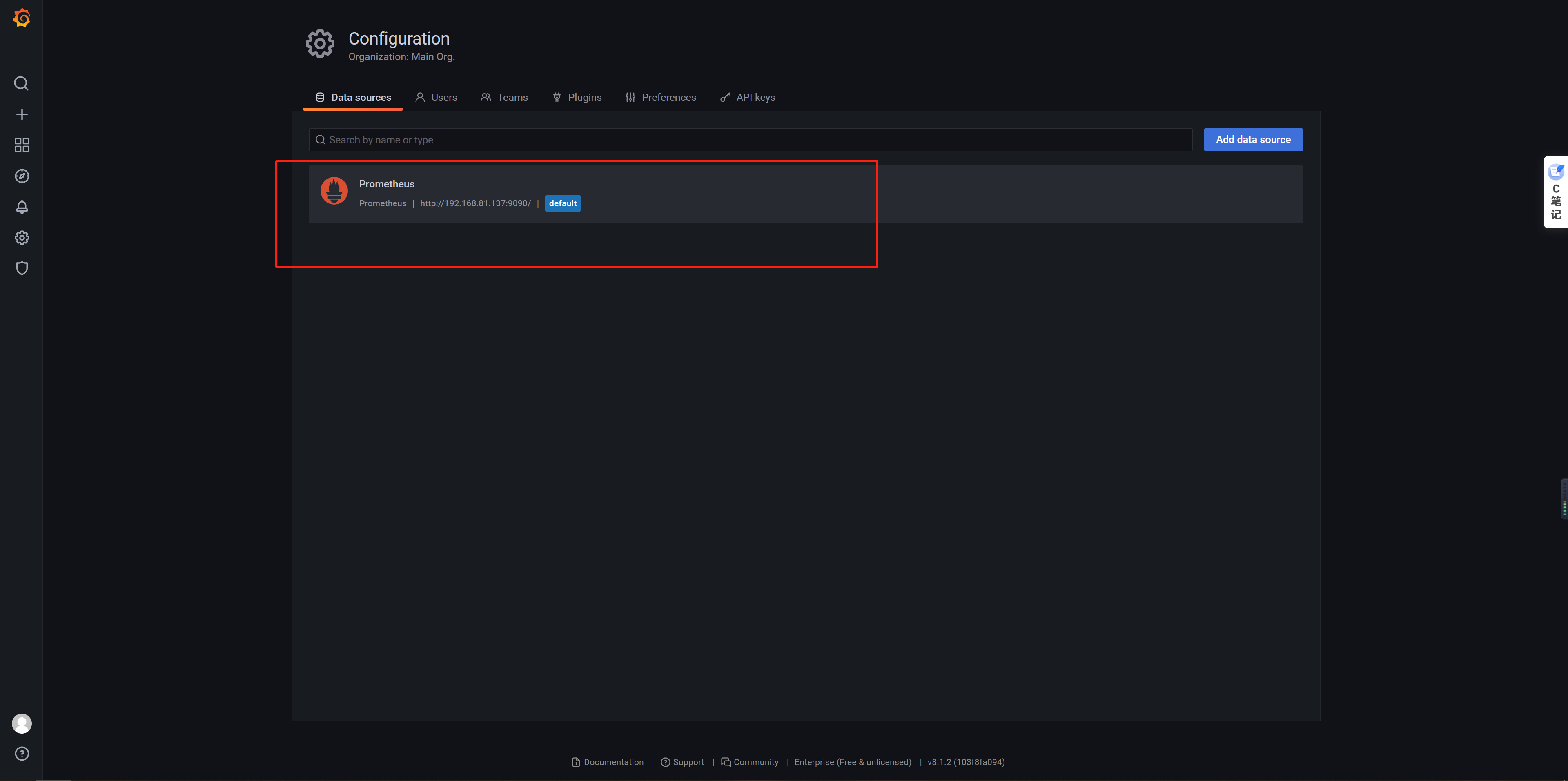Switch to the API keys tab

(x=748, y=97)
